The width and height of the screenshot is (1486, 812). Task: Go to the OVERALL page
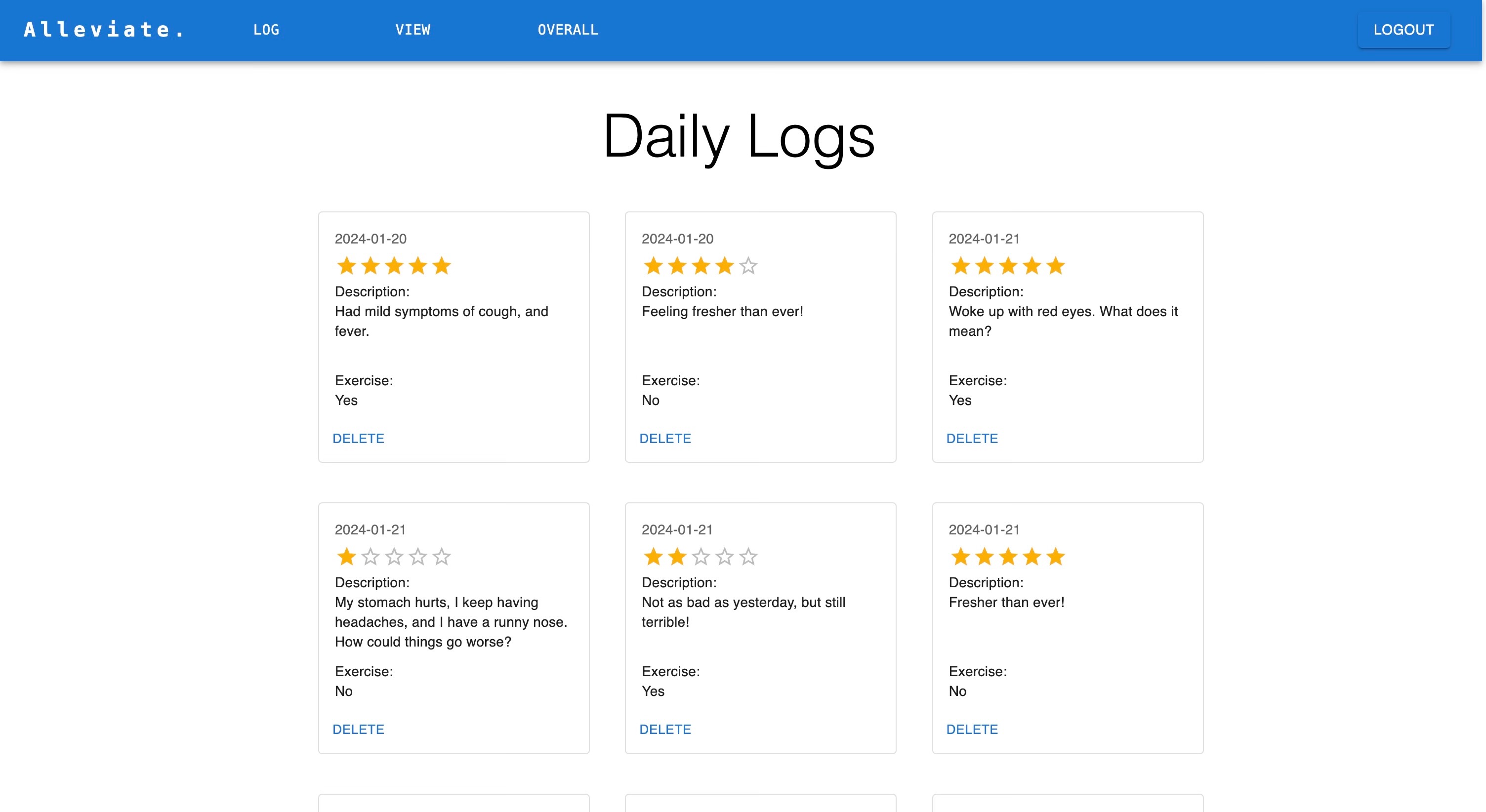568,30
